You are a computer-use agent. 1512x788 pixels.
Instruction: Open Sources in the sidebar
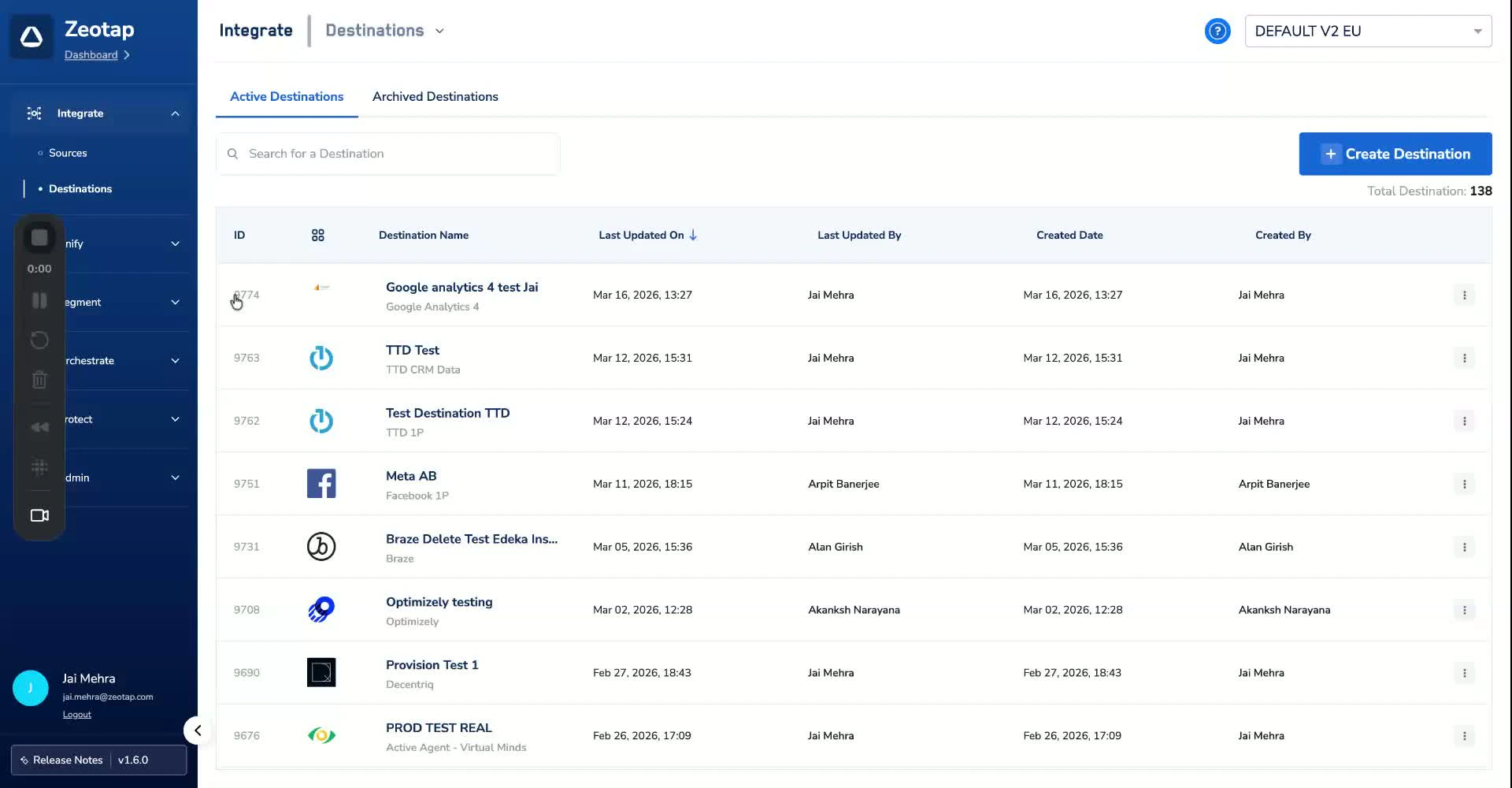[x=68, y=153]
